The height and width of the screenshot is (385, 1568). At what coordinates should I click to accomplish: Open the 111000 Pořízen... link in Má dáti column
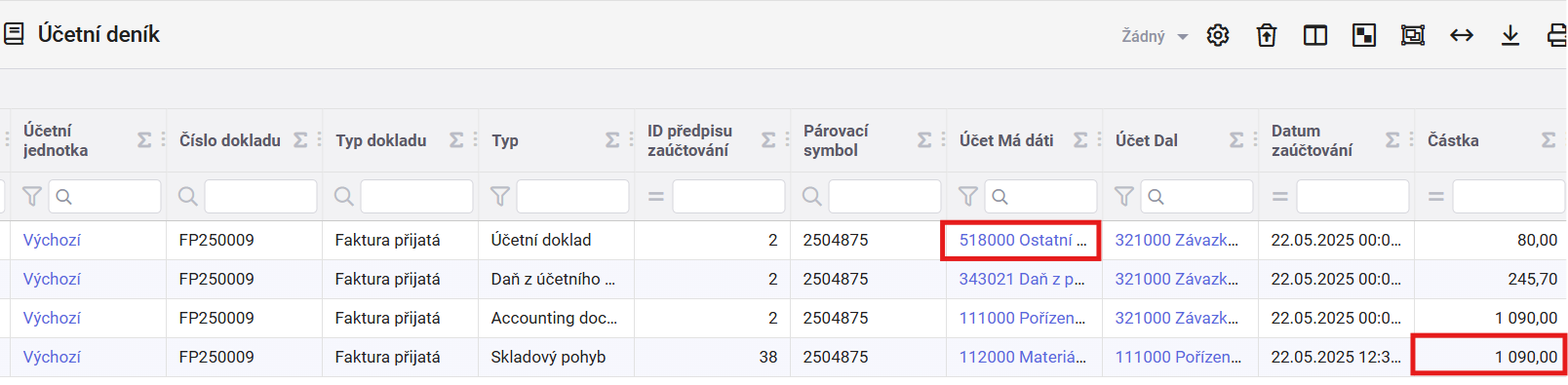click(1022, 318)
